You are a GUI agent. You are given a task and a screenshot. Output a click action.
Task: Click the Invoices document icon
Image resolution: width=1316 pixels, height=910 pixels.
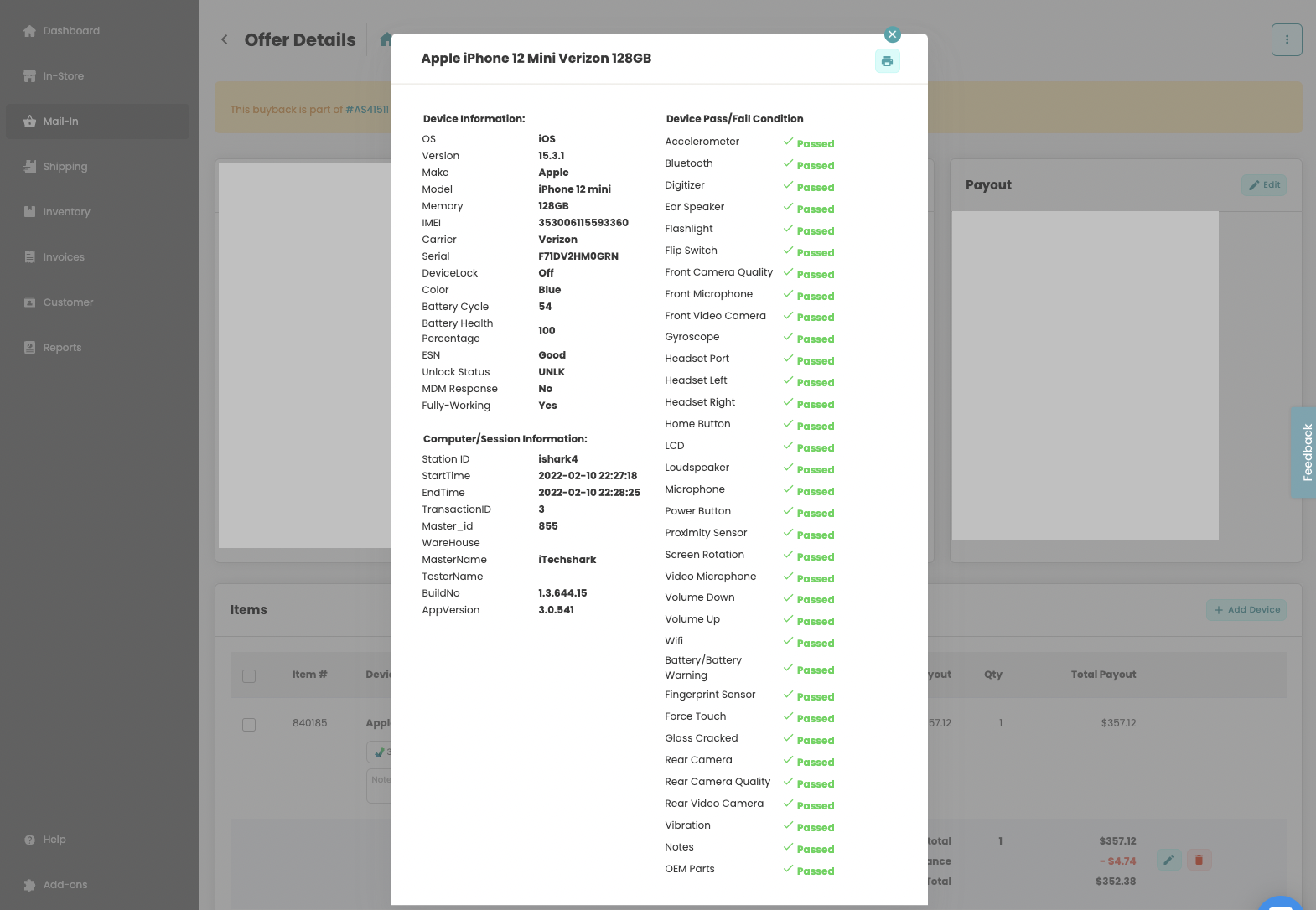tap(30, 257)
